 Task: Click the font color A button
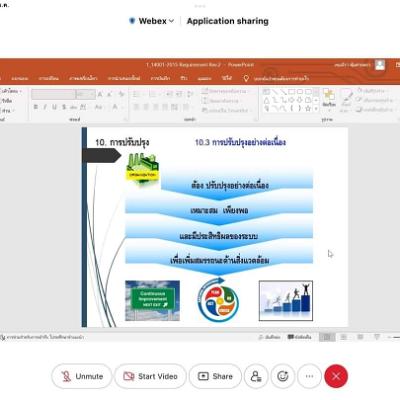(114, 107)
